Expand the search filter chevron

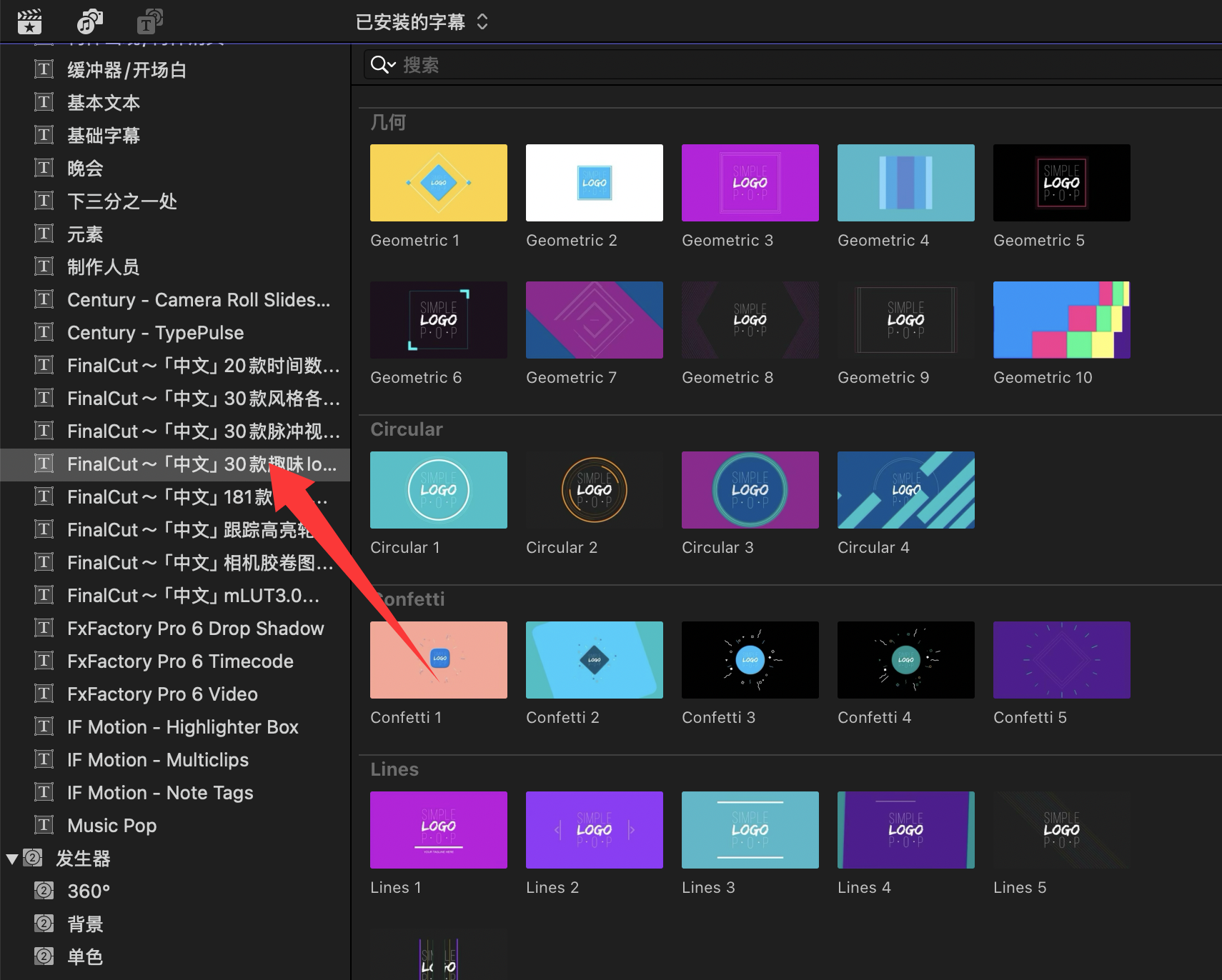pyautogui.click(x=392, y=66)
